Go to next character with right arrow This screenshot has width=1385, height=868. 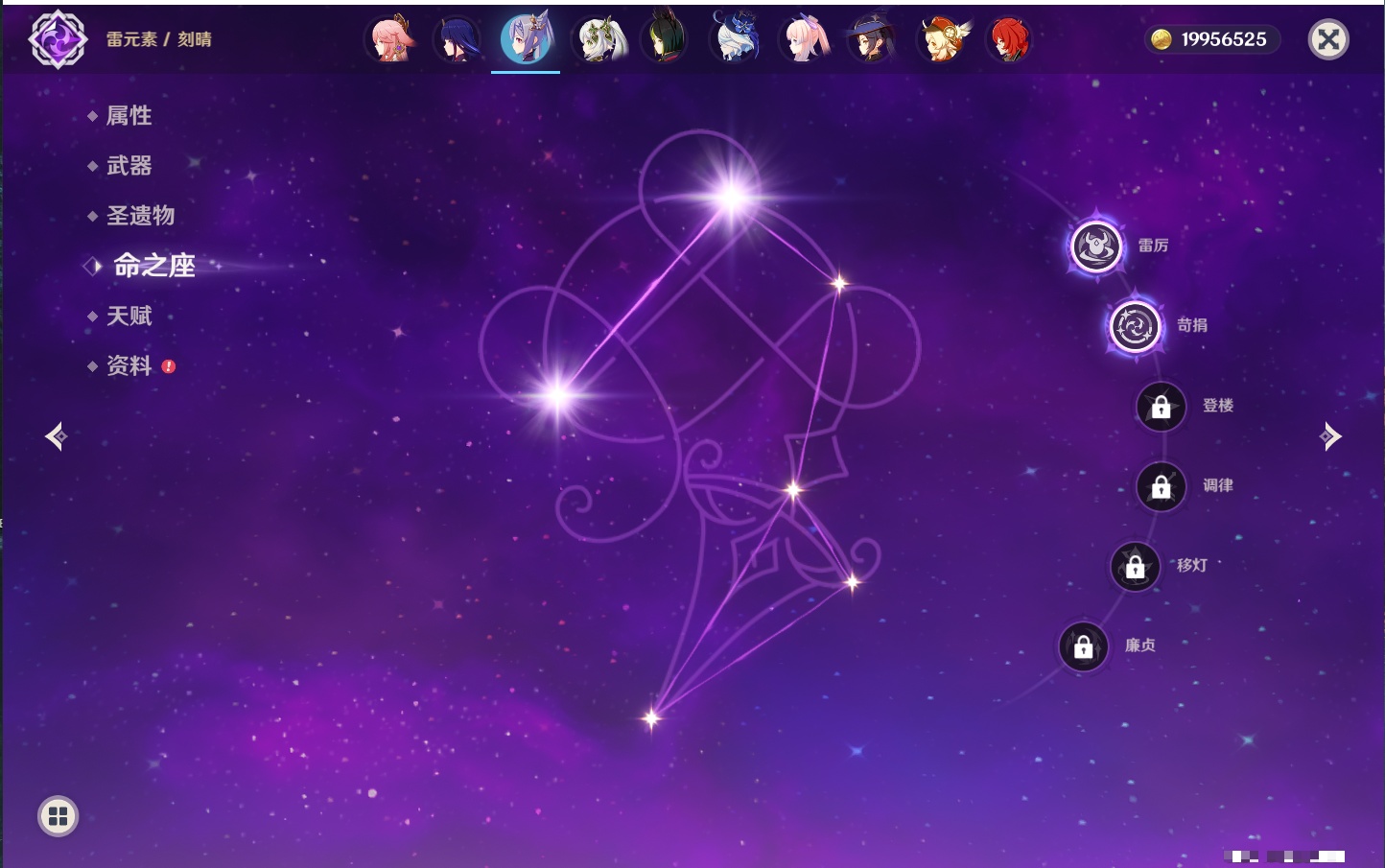pos(1330,436)
